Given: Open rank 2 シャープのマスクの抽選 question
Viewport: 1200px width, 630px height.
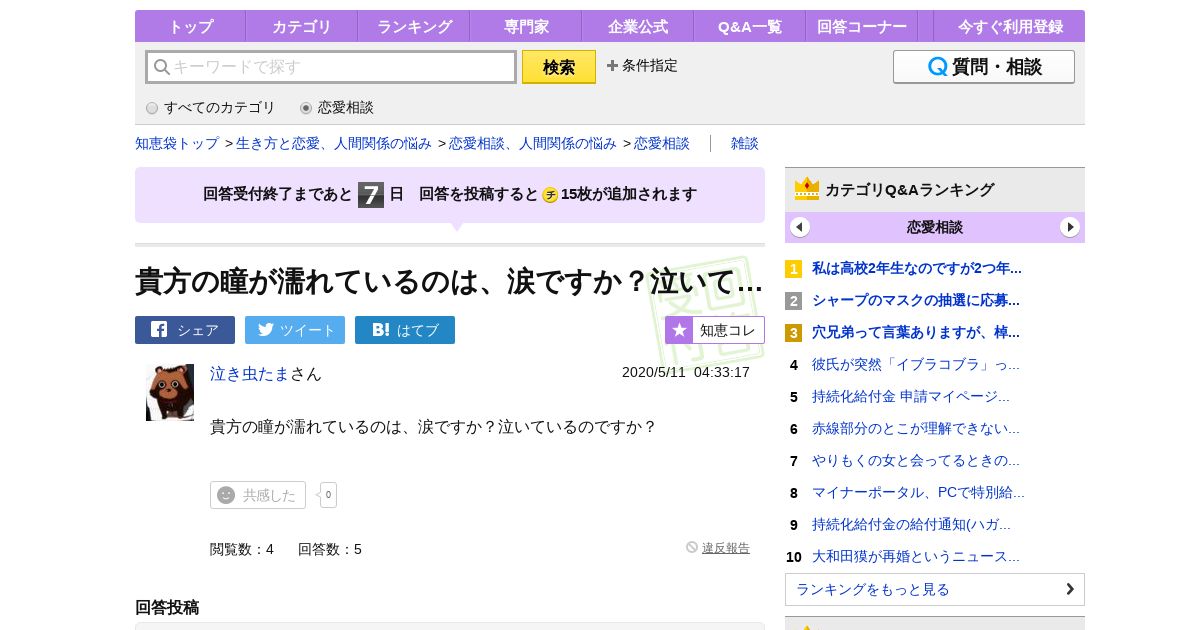Looking at the screenshot, I should (916, 300).
